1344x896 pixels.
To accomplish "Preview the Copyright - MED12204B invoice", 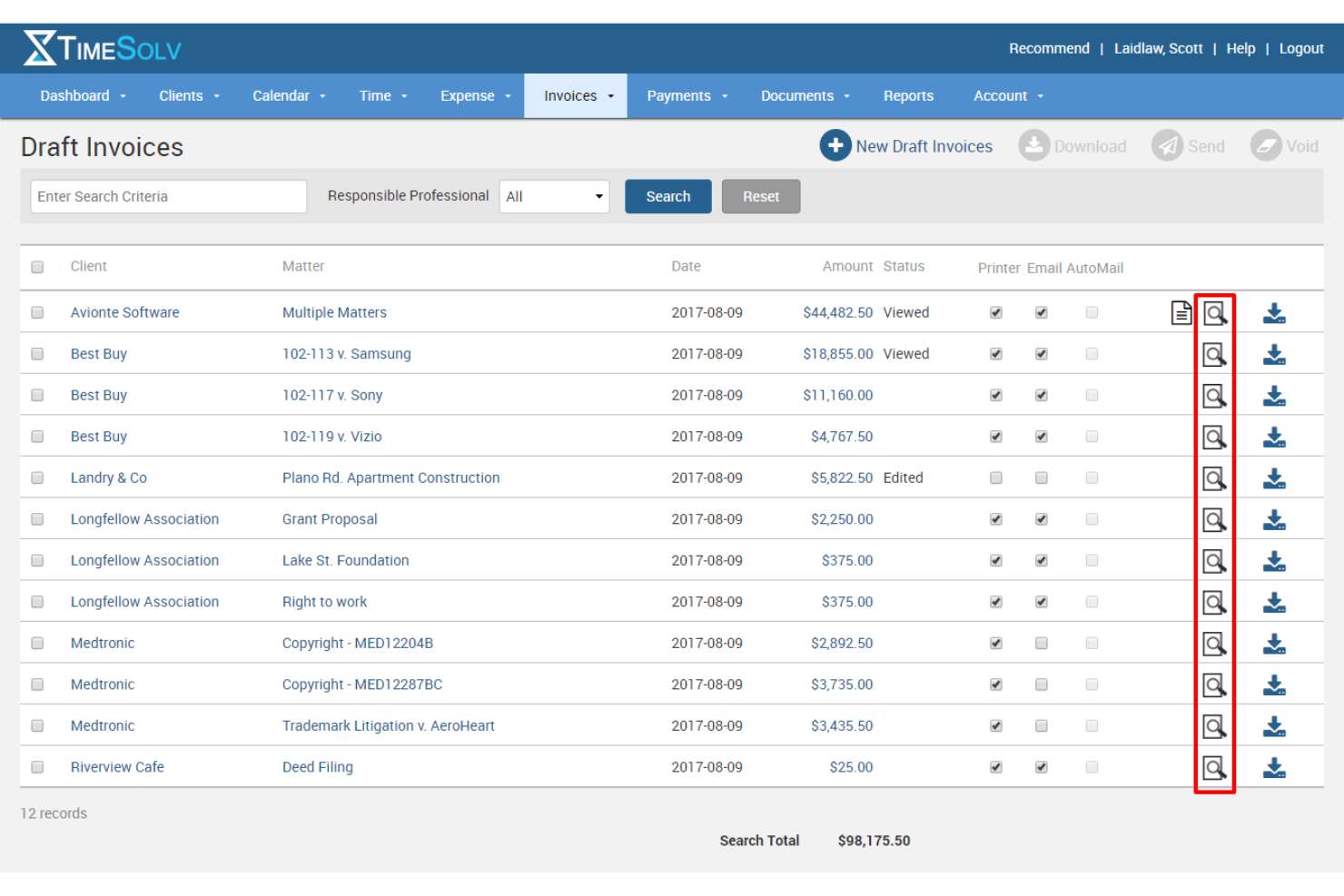I will (1215, 644).
